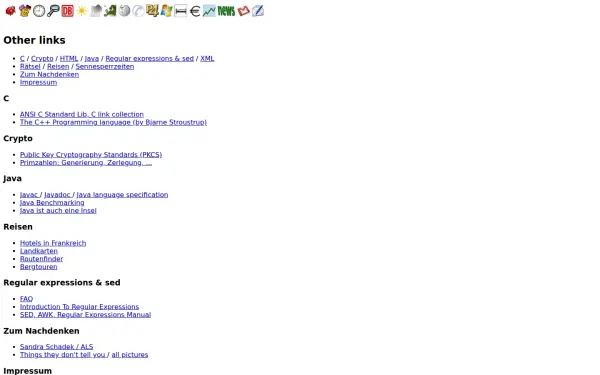The height and width of the screenshot is (375, 600).
Task: Open the golden P4 icon
Action: click(152, 11)
